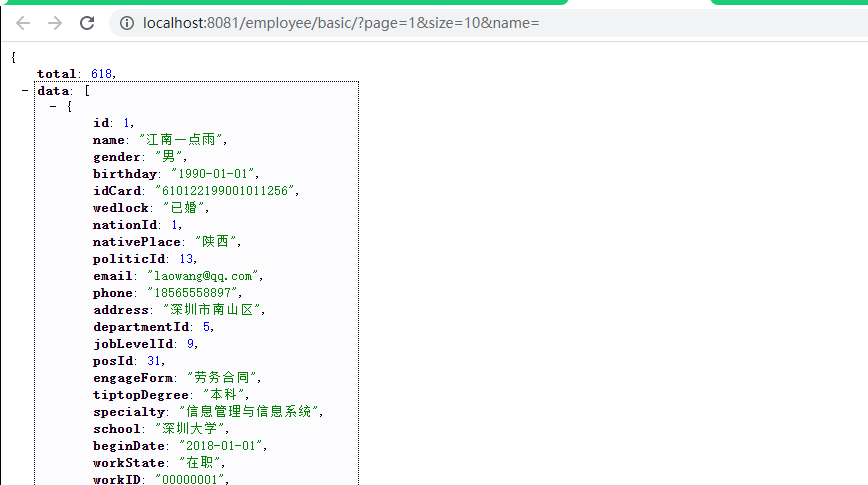
Task: Select the total value 618
Action: point(101,74)
